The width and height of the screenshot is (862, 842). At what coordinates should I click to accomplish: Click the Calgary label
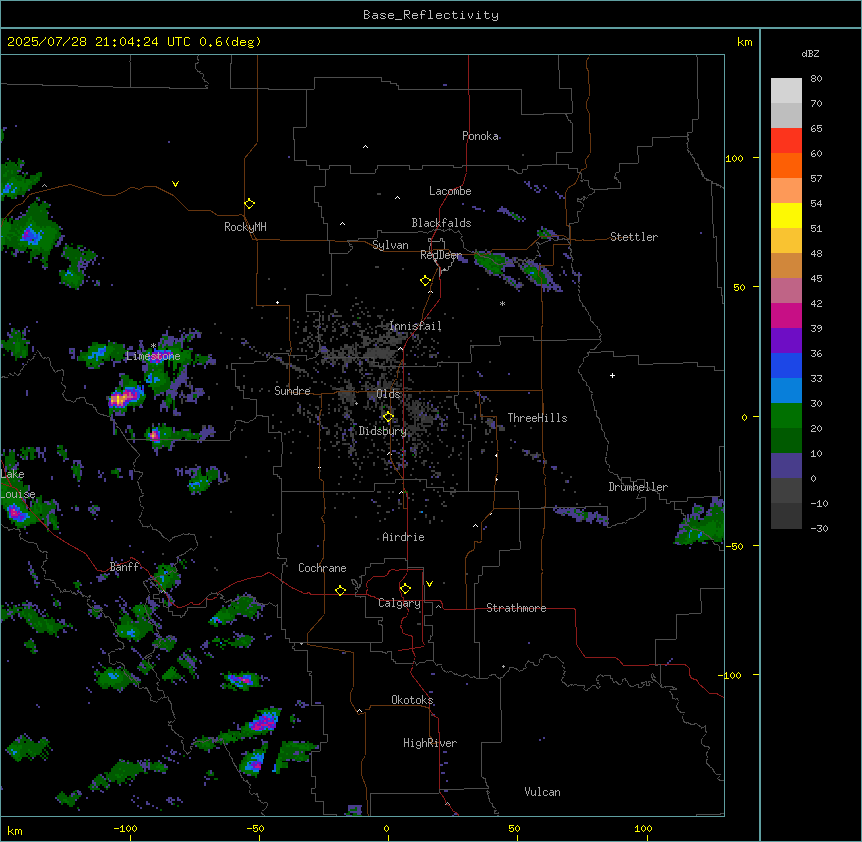[400, 603]
